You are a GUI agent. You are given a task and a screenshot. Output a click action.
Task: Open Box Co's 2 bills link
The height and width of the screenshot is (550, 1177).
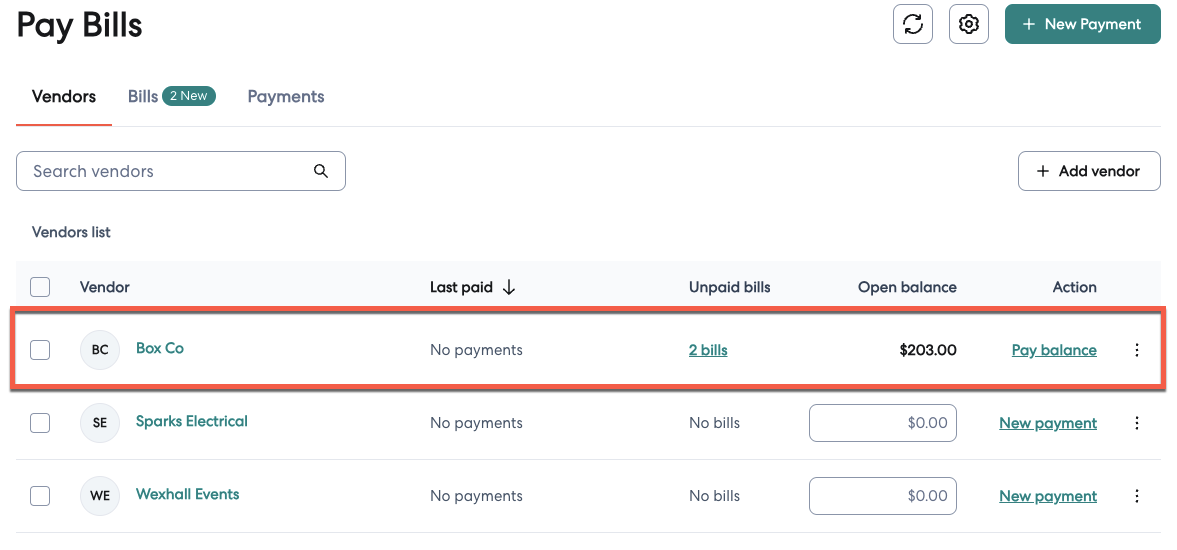708,350
